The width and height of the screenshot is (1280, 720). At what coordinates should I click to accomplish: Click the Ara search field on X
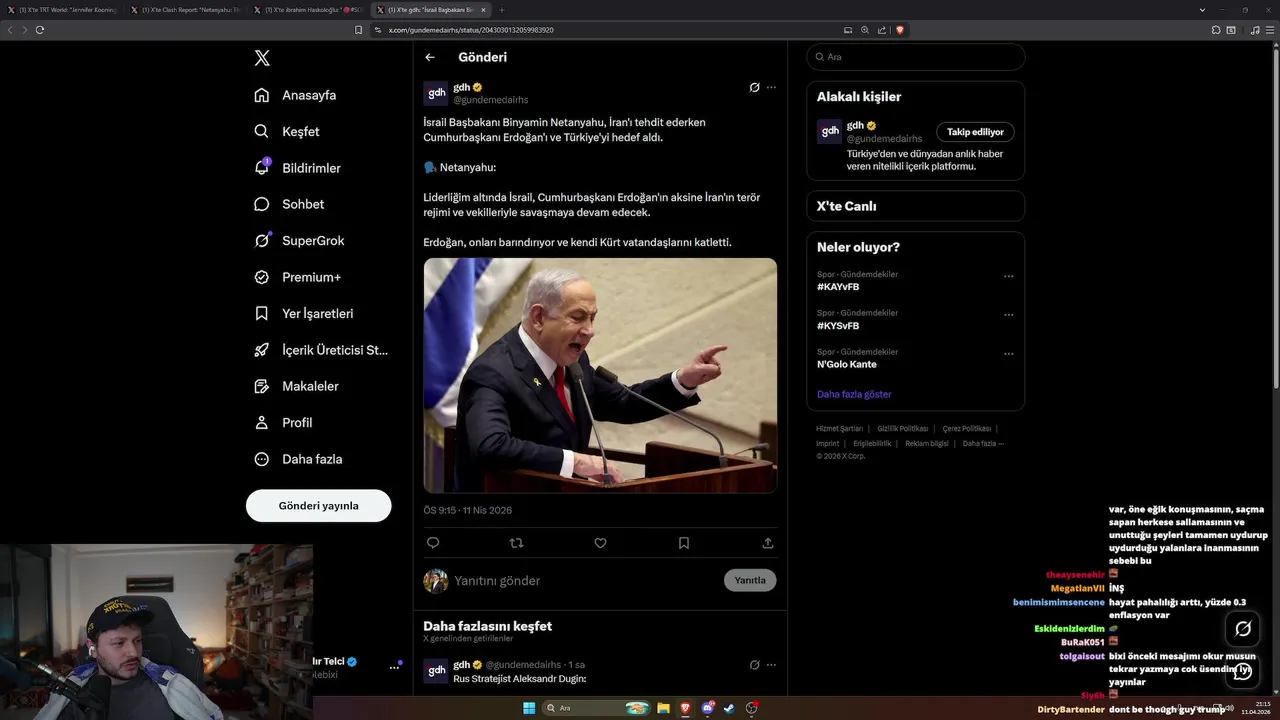point(915,57)
